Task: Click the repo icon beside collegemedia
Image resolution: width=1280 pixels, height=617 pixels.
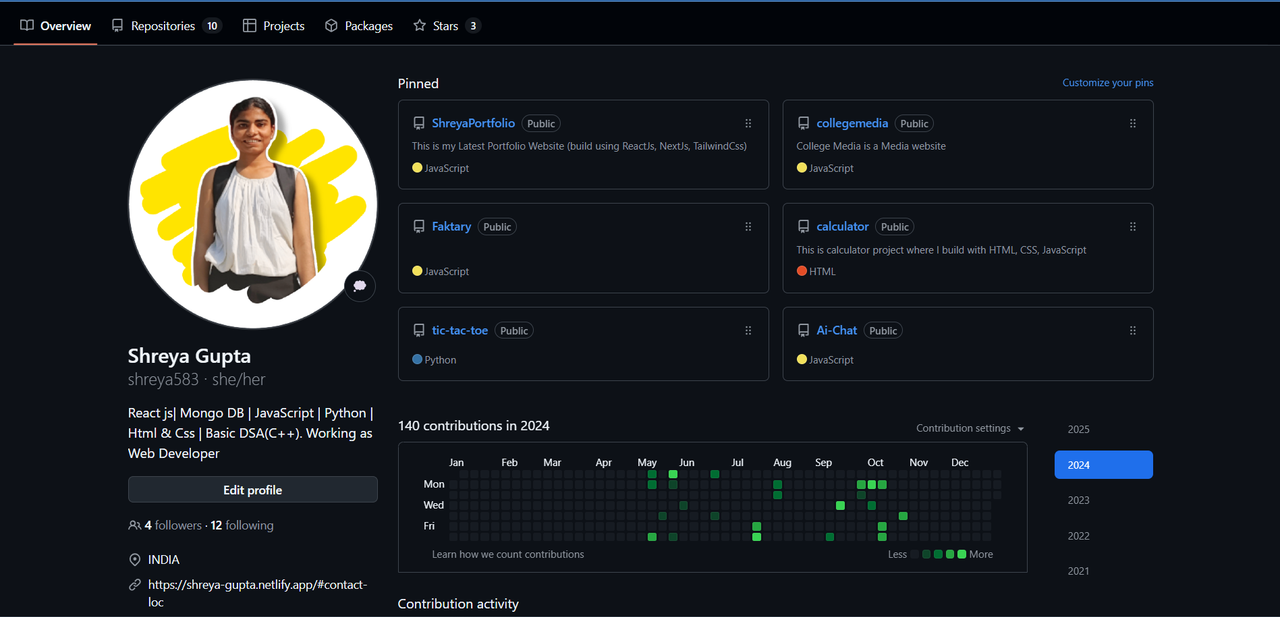Action: pyautogui.click(x=803, y=124)
